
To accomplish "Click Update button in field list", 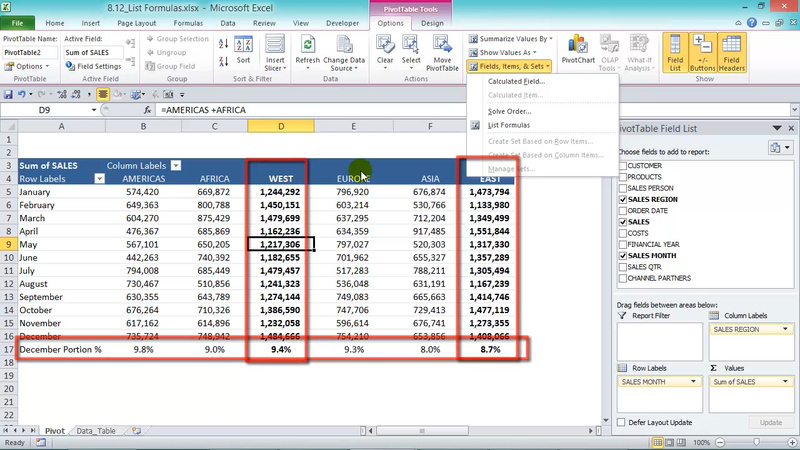I will (770, 422).
